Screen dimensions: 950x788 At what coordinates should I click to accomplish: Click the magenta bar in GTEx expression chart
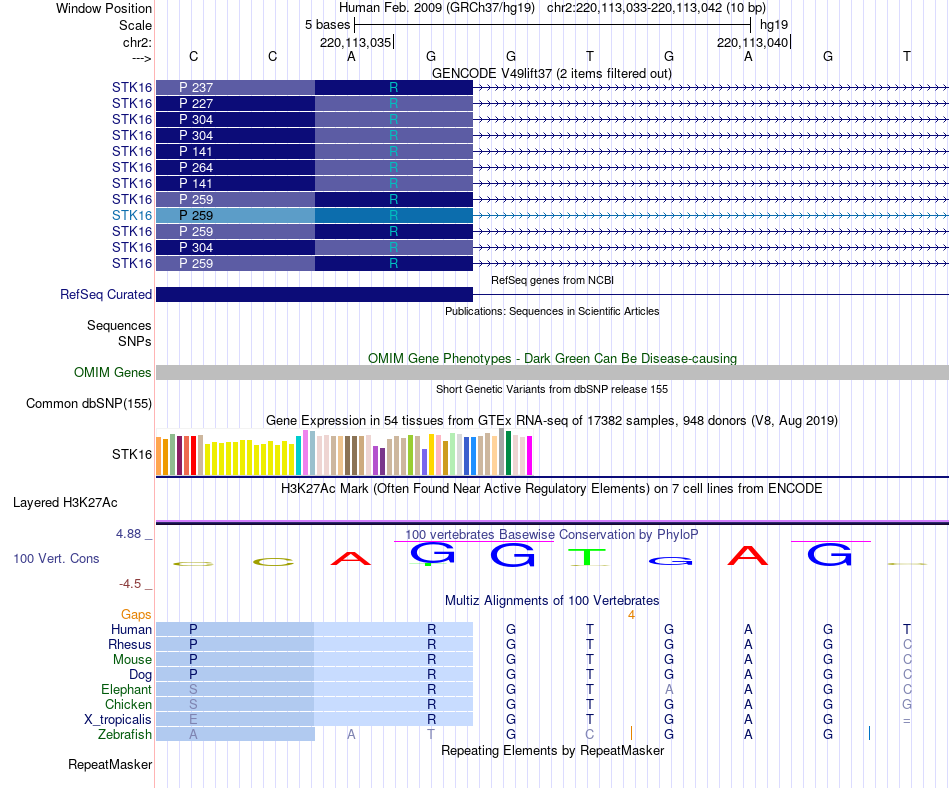pyautogui.click(x=529, y=455)
